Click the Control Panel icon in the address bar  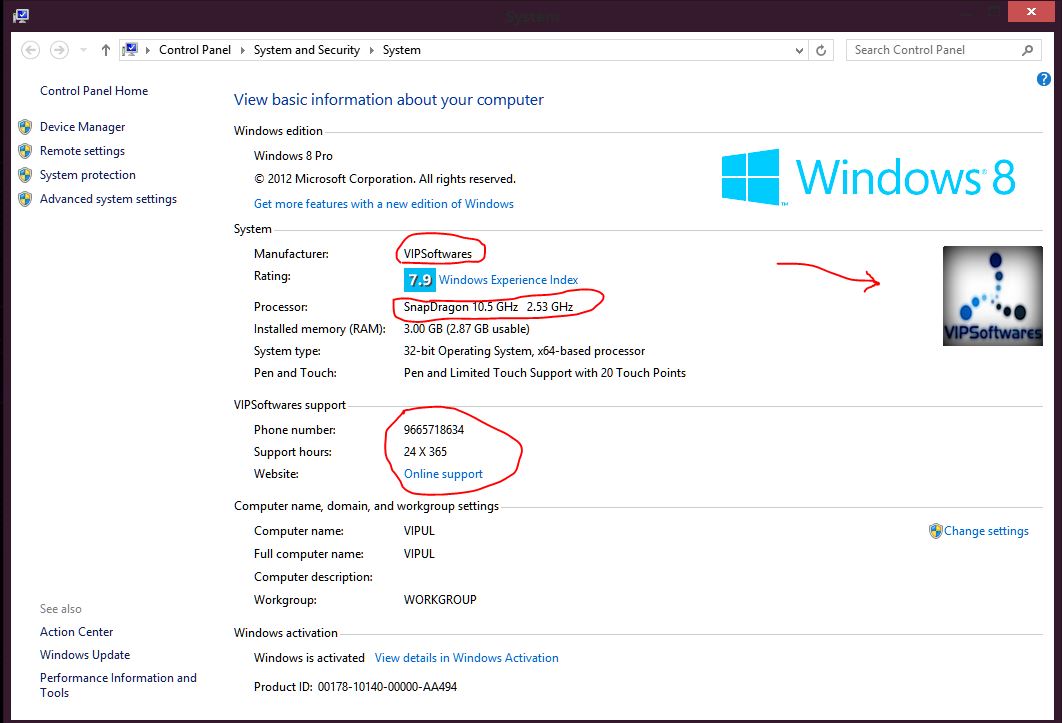129,49
